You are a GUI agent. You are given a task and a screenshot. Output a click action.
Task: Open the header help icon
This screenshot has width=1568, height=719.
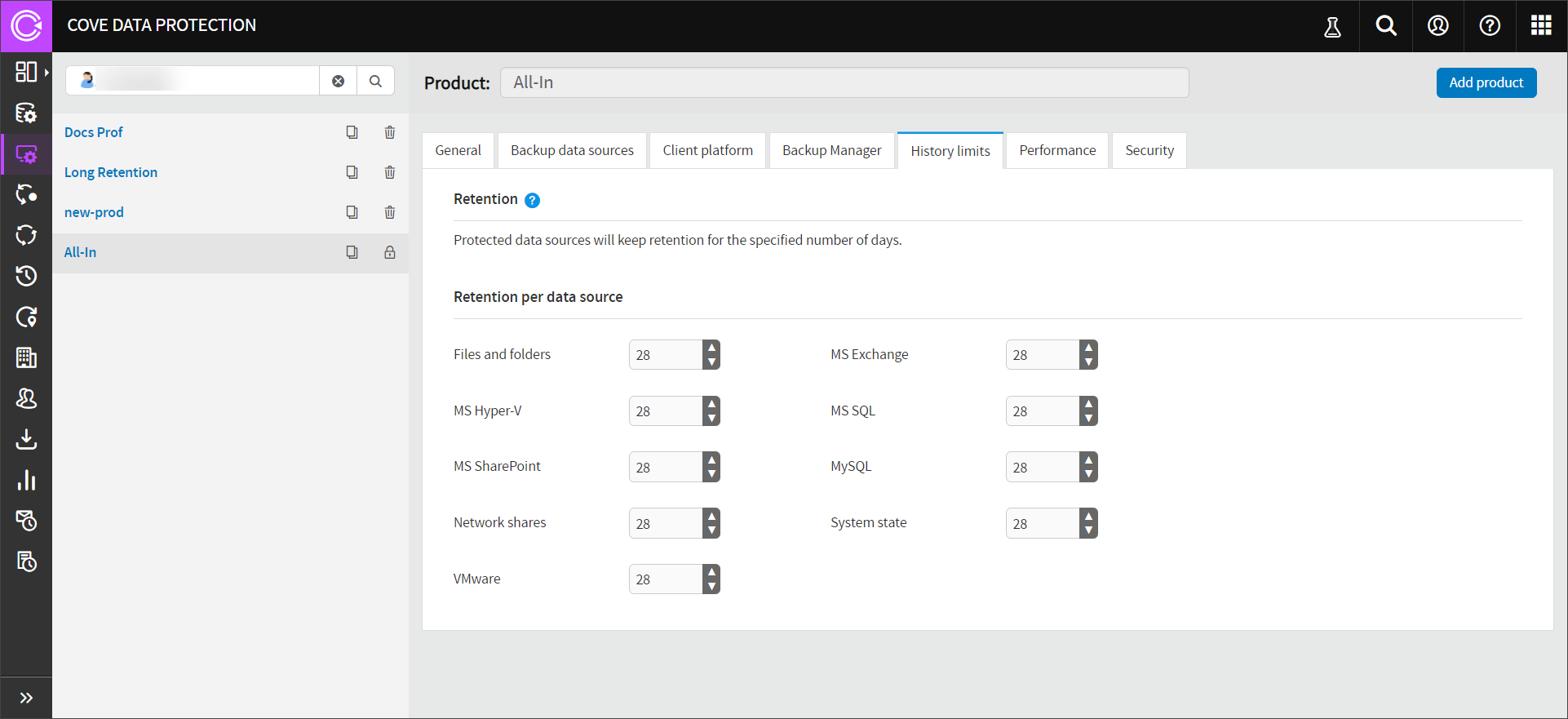point(1489,26)
